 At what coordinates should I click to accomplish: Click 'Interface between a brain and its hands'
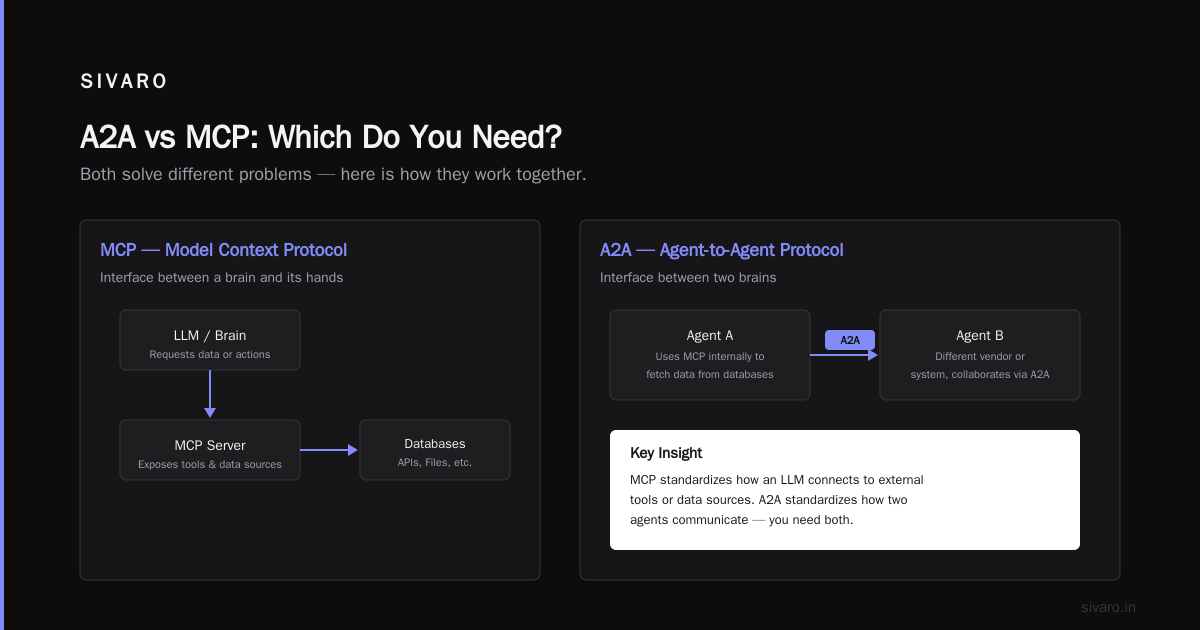222,277
